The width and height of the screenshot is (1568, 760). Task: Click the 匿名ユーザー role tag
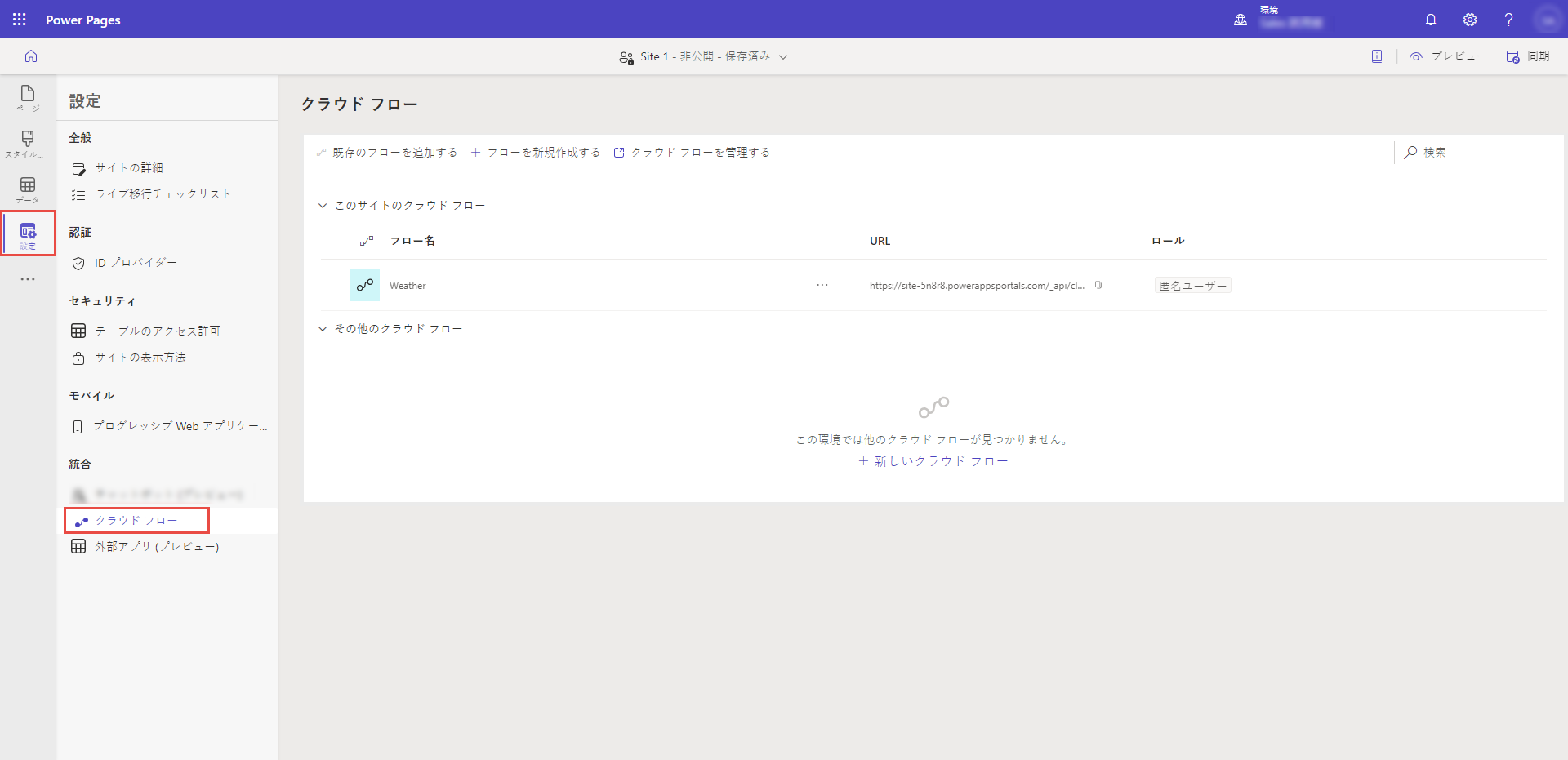(1193, 286)
